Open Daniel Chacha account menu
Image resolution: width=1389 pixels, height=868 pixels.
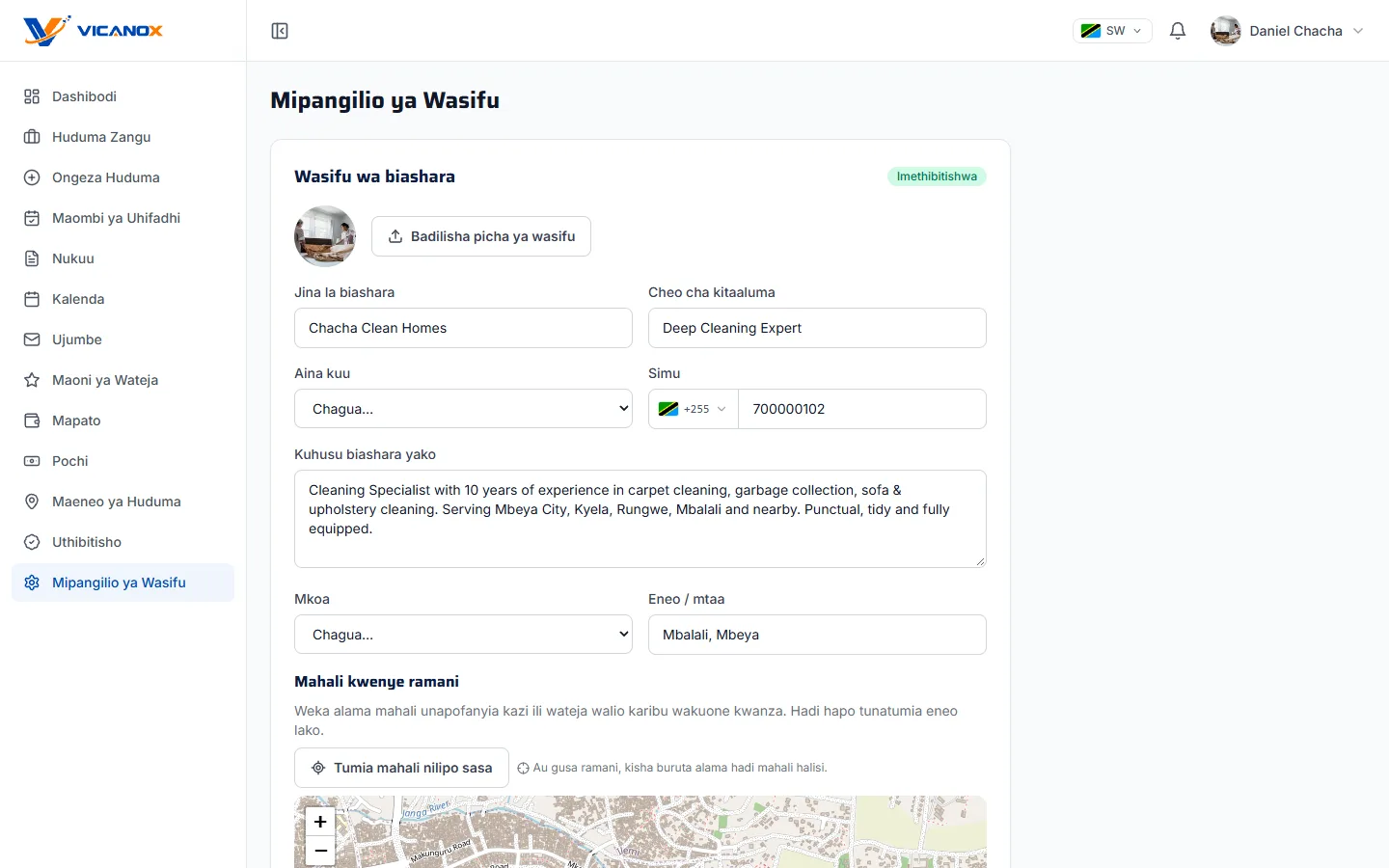click(1288, 31)
